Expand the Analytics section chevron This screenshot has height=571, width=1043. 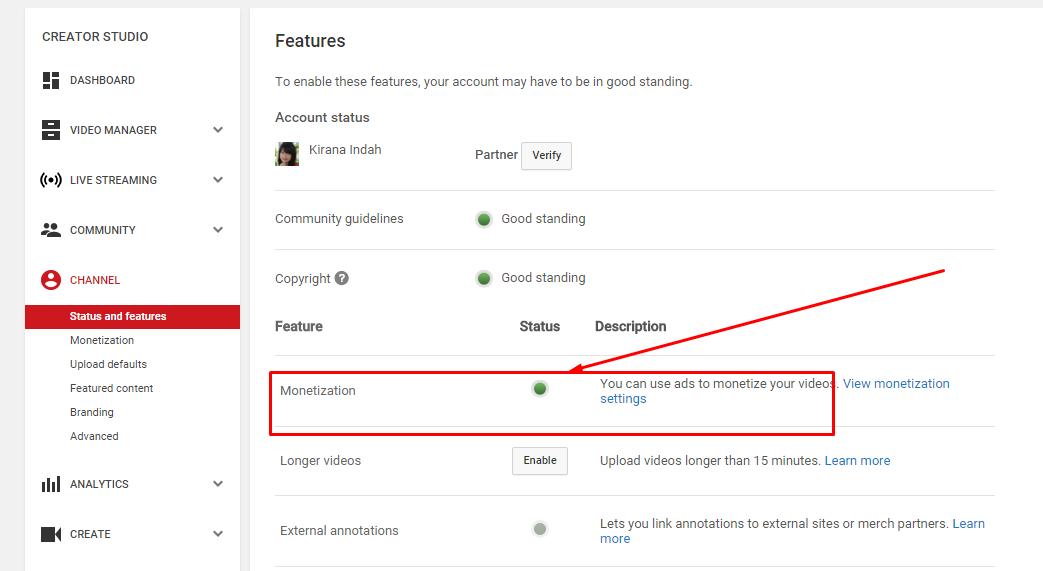(218, 484)
